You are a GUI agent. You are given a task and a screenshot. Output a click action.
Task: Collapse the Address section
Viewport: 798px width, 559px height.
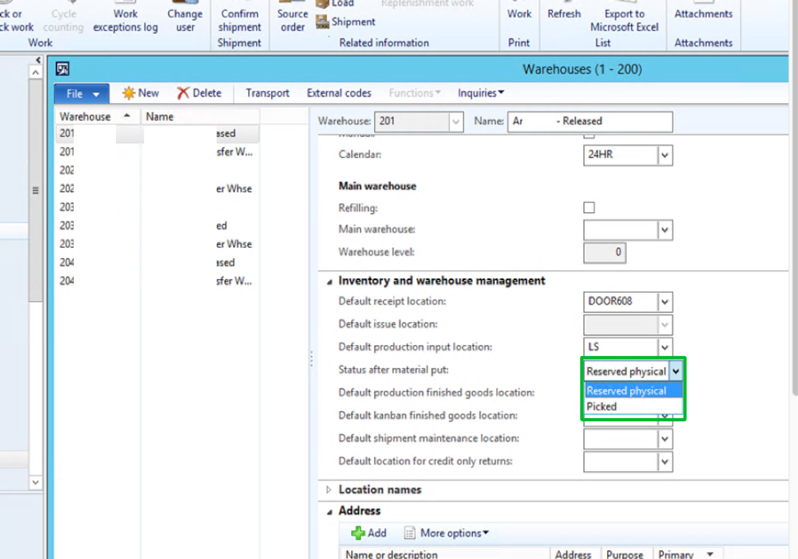329,512
